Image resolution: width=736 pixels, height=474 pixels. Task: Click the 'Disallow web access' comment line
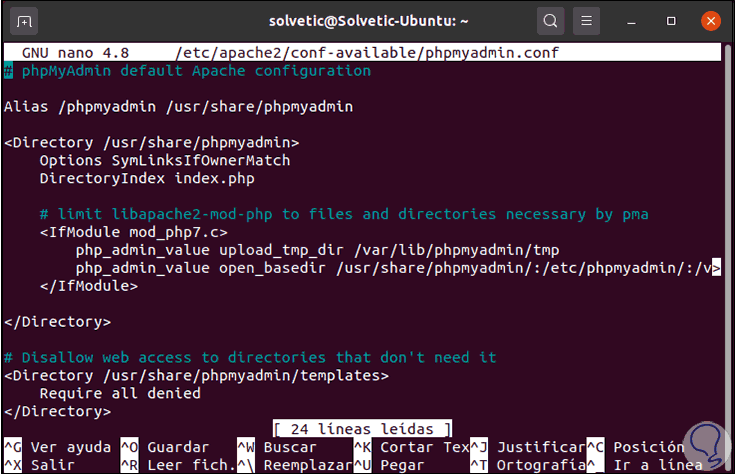tap(250, 358)
